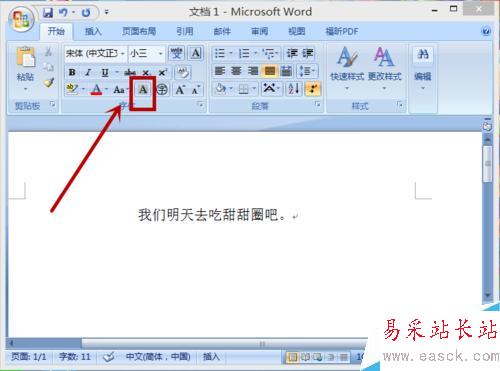Cut the selection with scissors icon
Viewport: 500px width, 371px height.
tap(49, 52)
